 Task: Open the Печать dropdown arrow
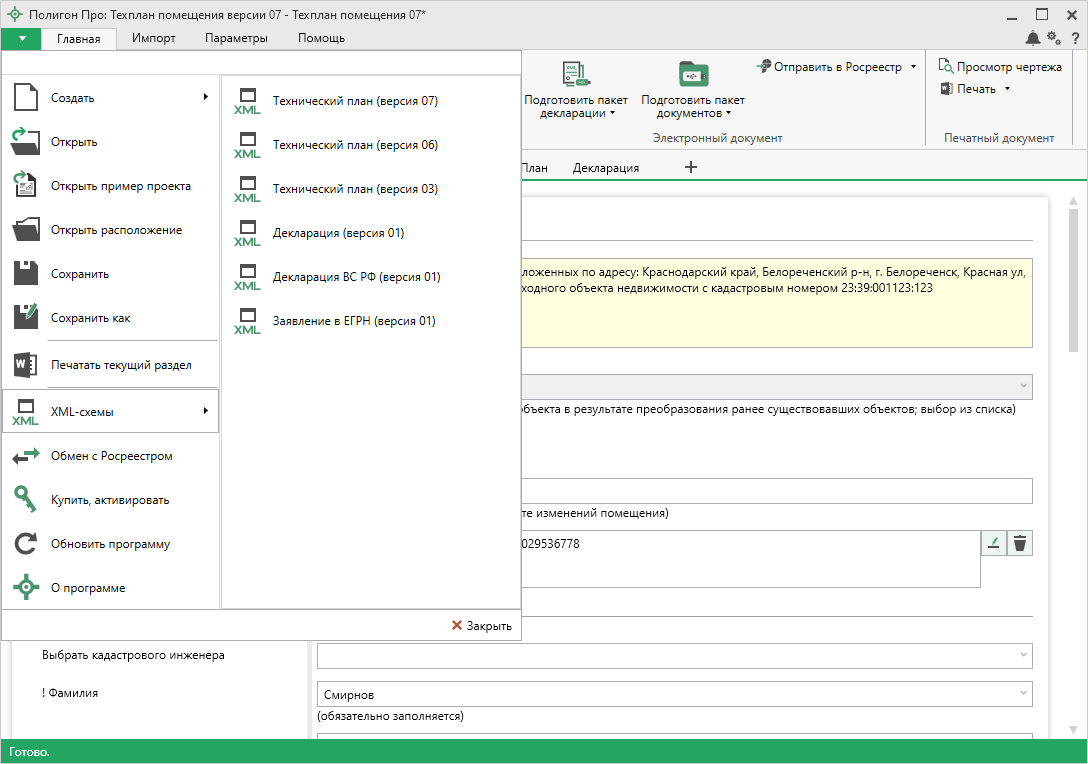click(x=1007, y=89)
